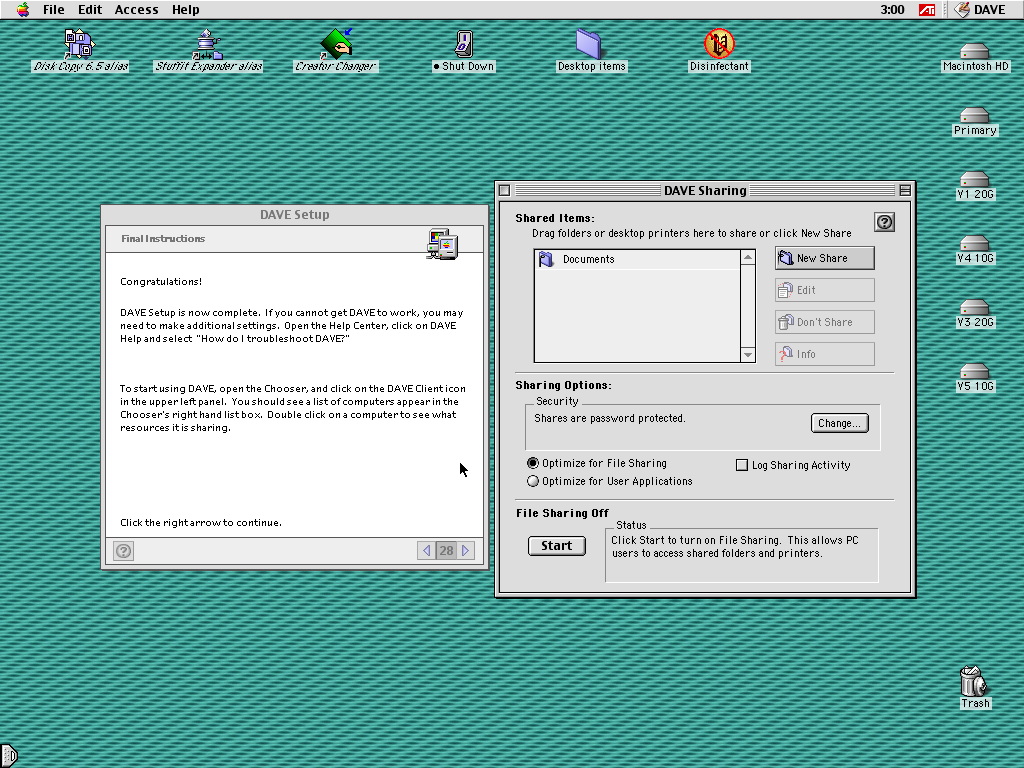Click the DAVE Setup title bar

click(295, 215)
